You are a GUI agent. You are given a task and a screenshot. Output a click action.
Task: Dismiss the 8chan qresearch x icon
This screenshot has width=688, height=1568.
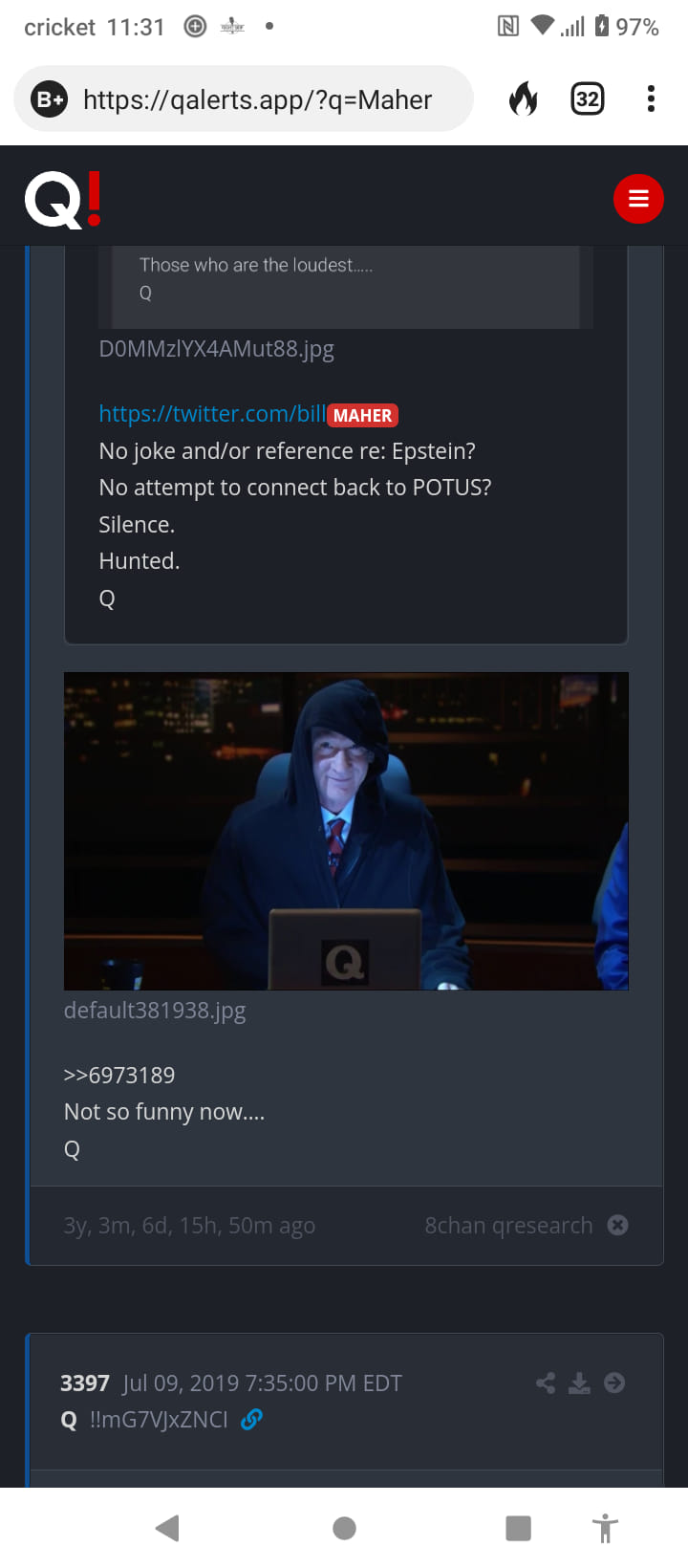618,1225
